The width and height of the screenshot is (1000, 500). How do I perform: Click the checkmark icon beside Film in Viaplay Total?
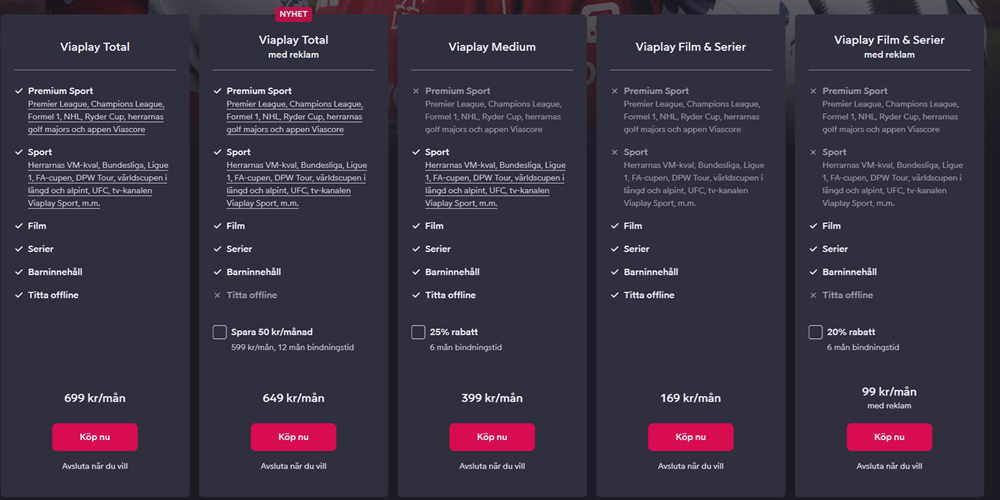pyautogui.click(x=19, y=226)
